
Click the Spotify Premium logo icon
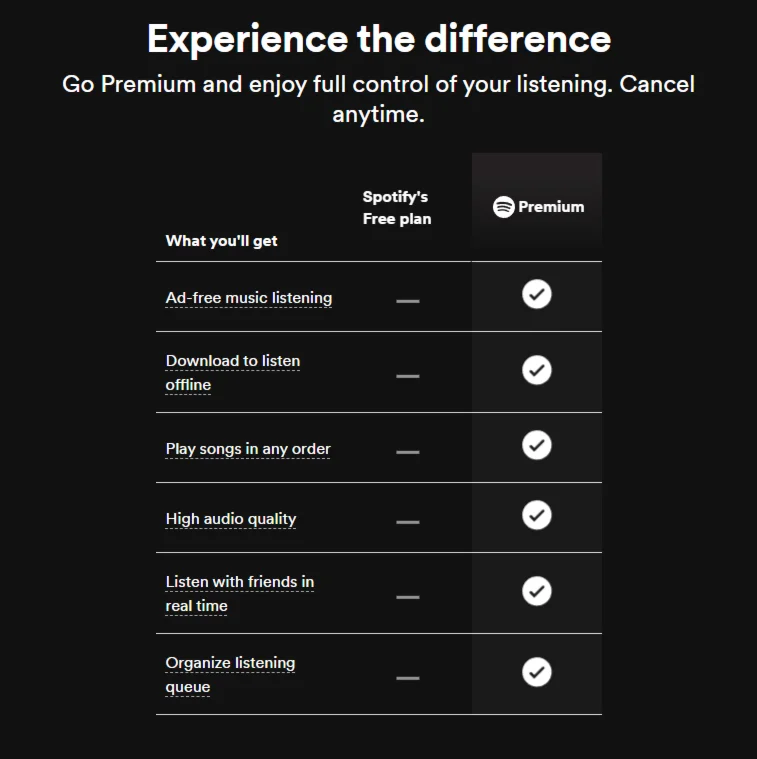point(504,207)
